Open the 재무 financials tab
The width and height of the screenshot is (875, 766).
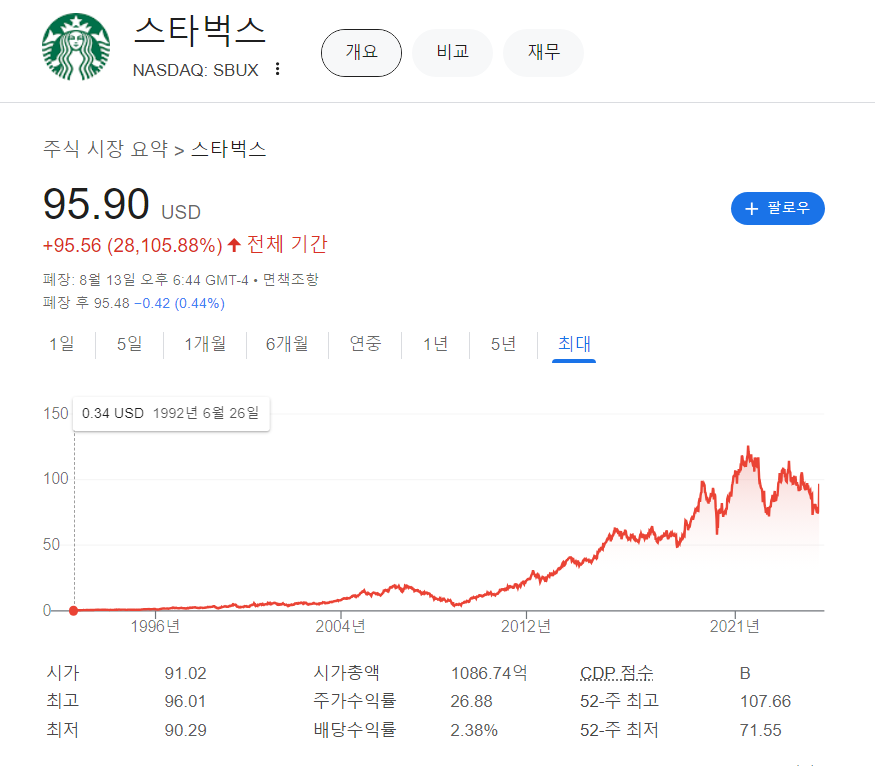(544, 52)
